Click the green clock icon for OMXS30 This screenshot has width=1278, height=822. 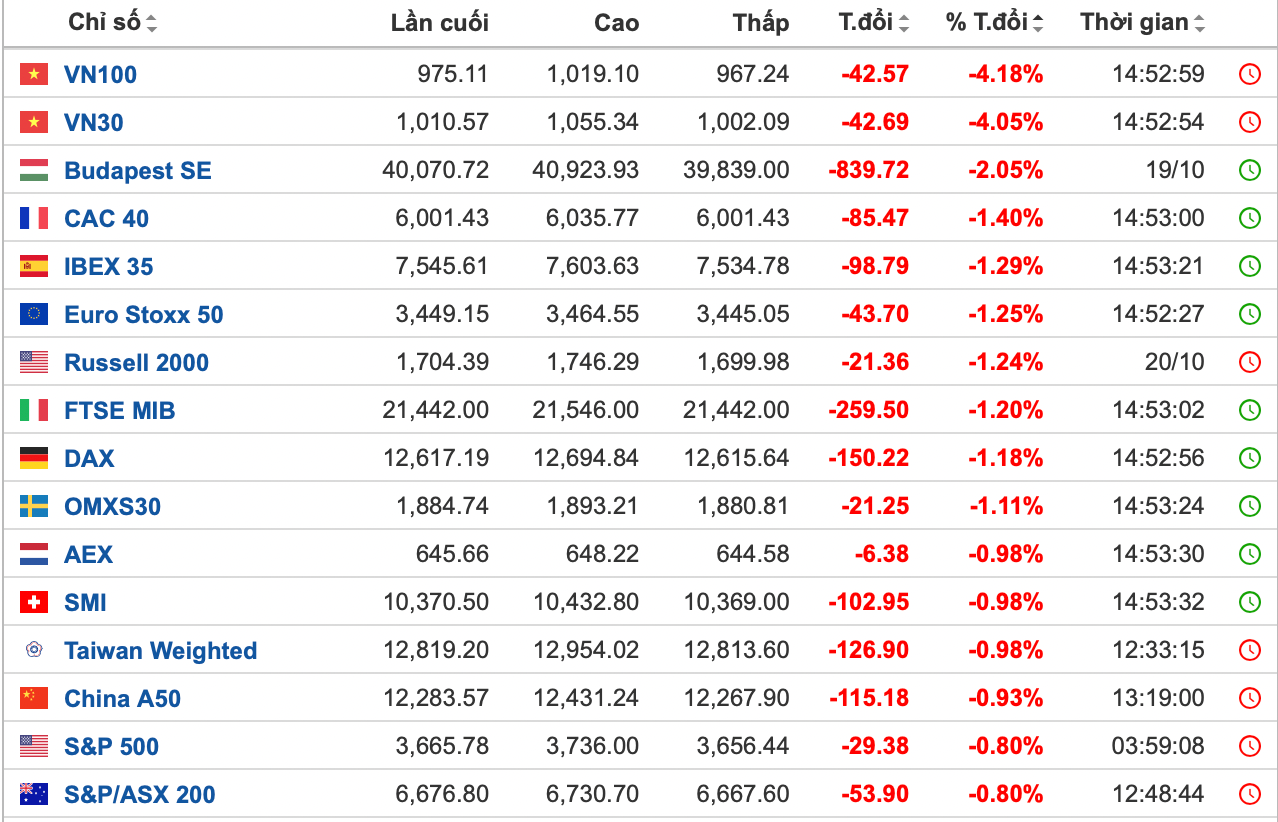coord(1249,506)
